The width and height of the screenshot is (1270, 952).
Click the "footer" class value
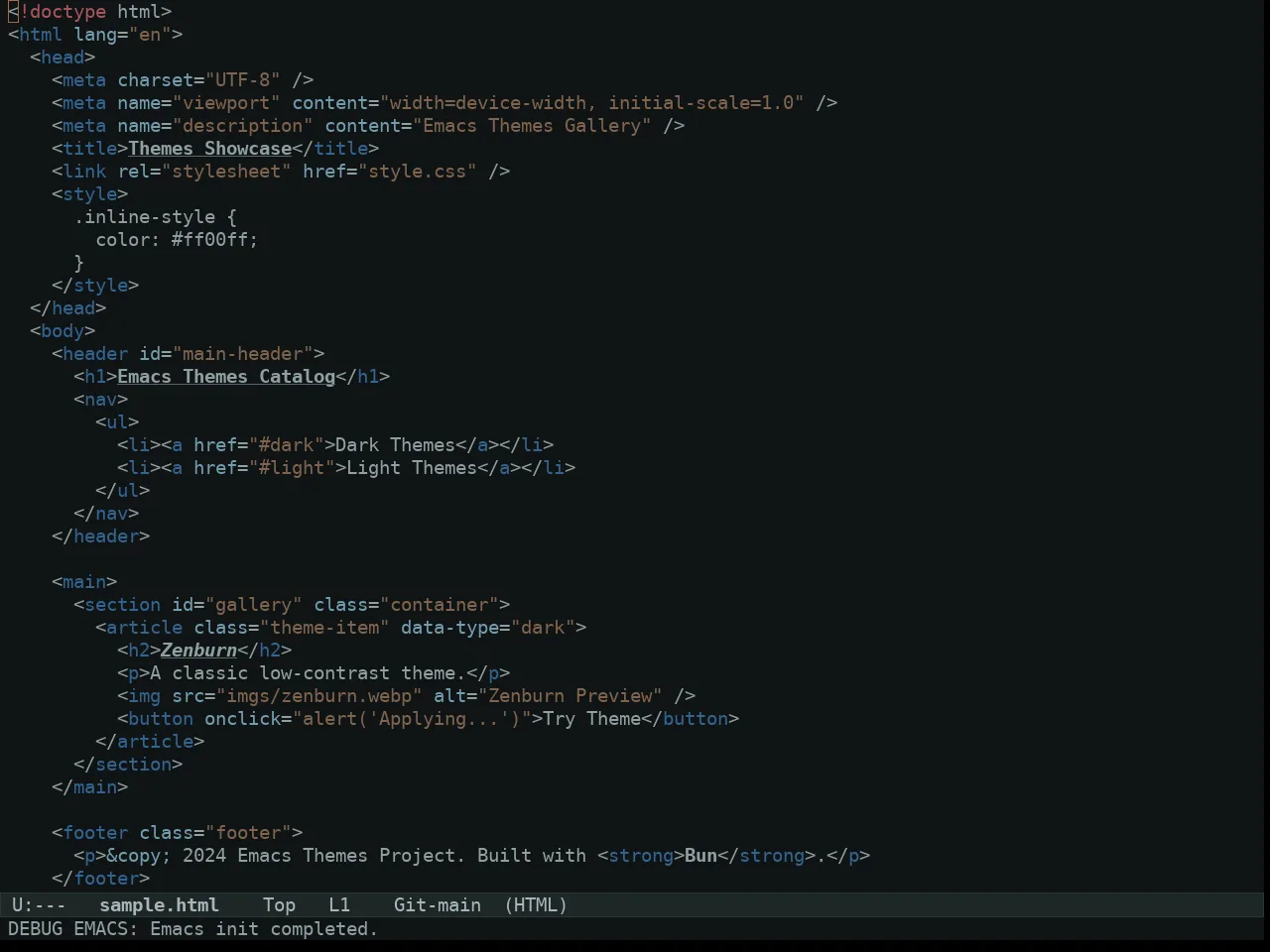248,833
